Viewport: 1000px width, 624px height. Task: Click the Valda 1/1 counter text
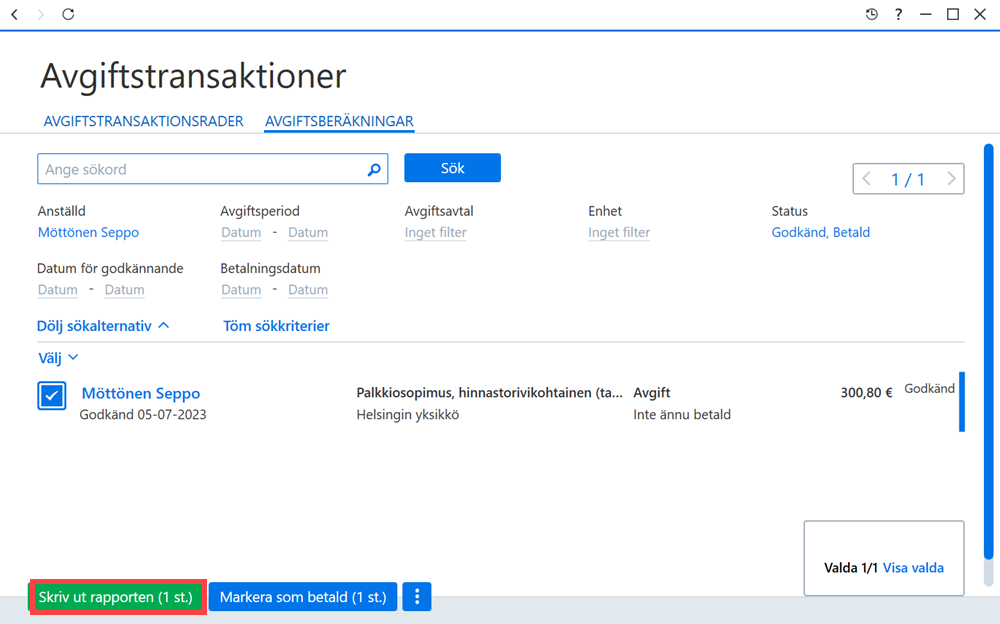pyautogui.click(x=851, y=568)
